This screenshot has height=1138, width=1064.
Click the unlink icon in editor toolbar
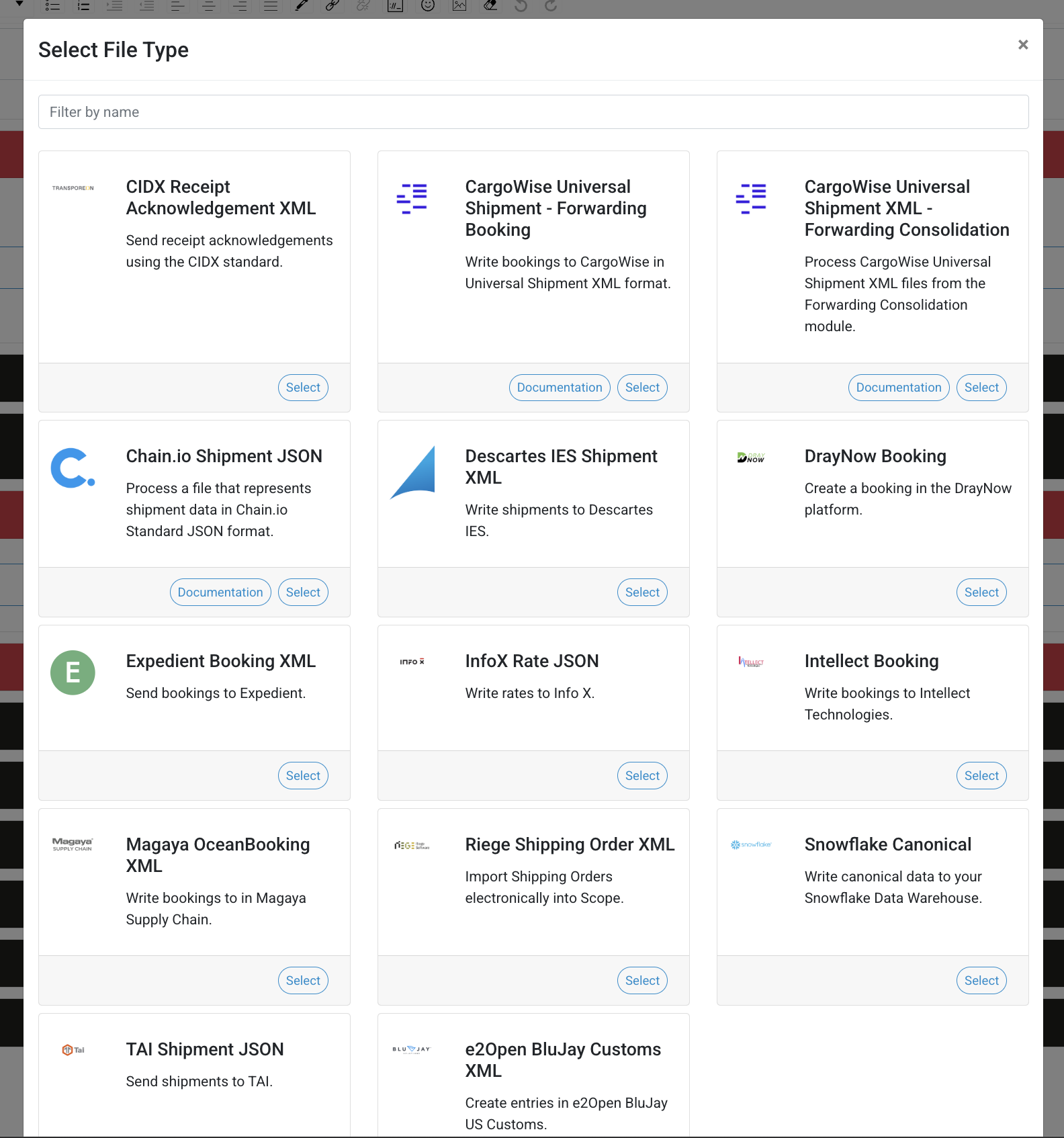click(363, 5)
